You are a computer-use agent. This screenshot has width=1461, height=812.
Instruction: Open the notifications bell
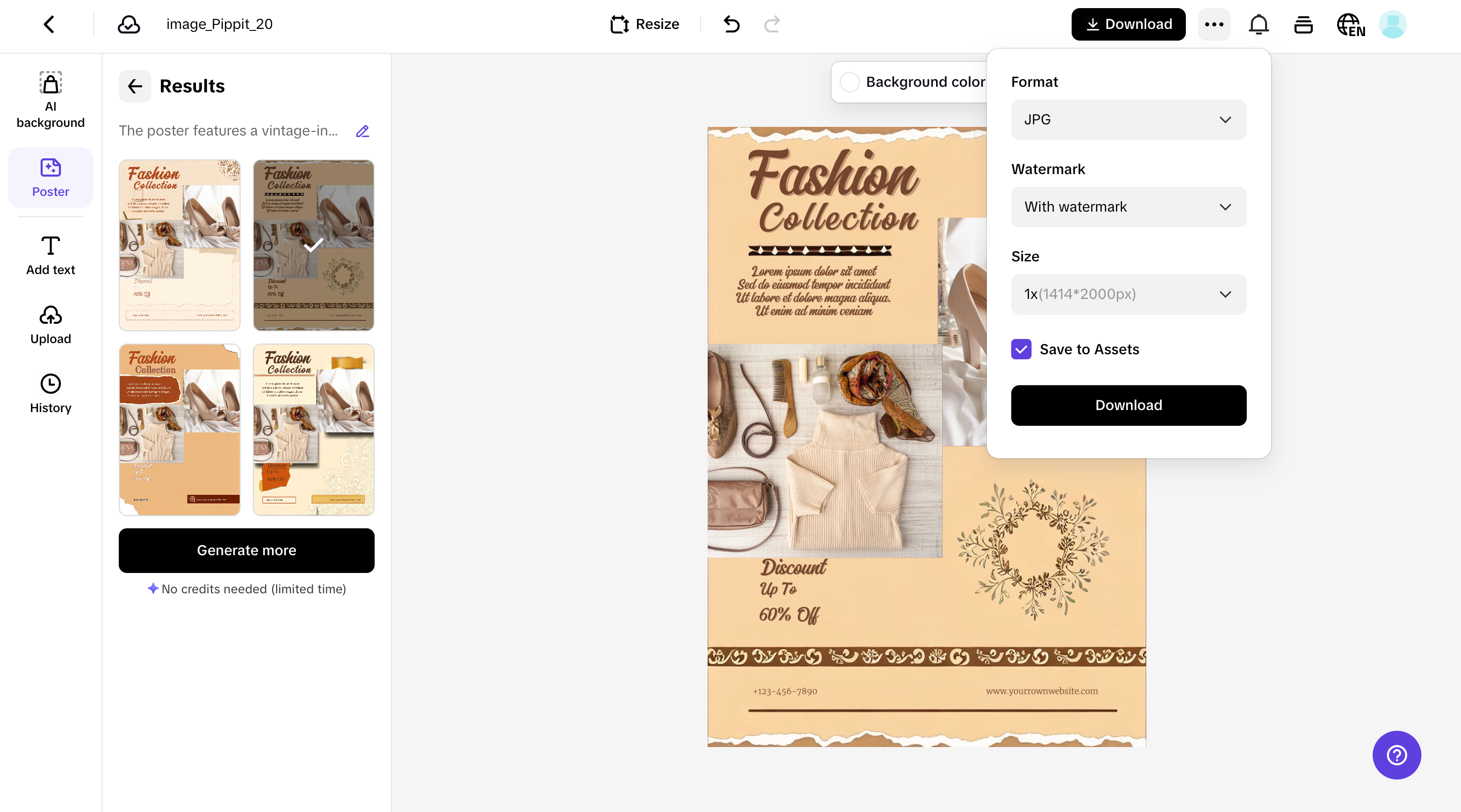[x=1258, y=24]
